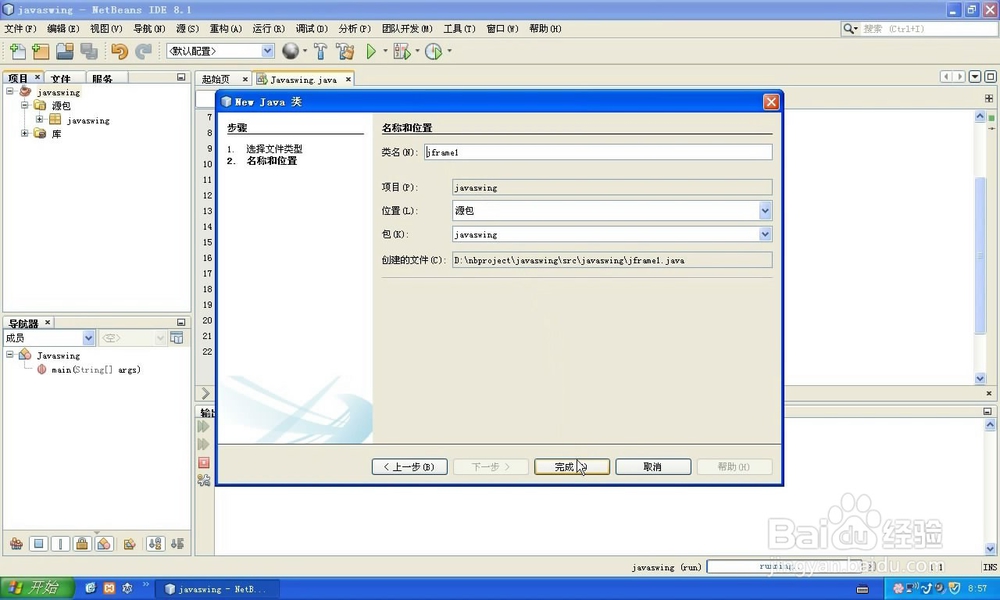Open the 包 package dropdown in dialog
The image size is (1000, 600).
click(765, 235)
